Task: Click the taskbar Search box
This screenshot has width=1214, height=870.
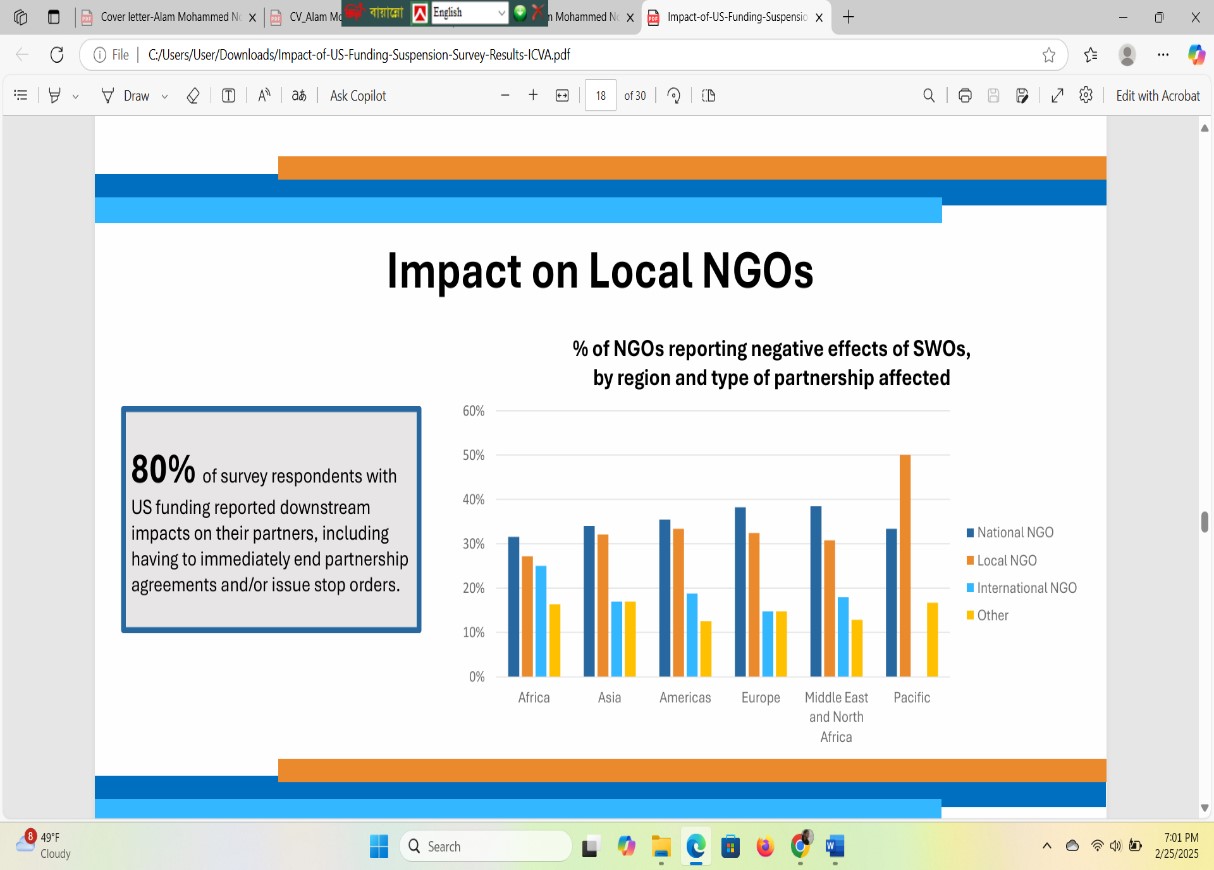Action: click(x=486, y=847)
